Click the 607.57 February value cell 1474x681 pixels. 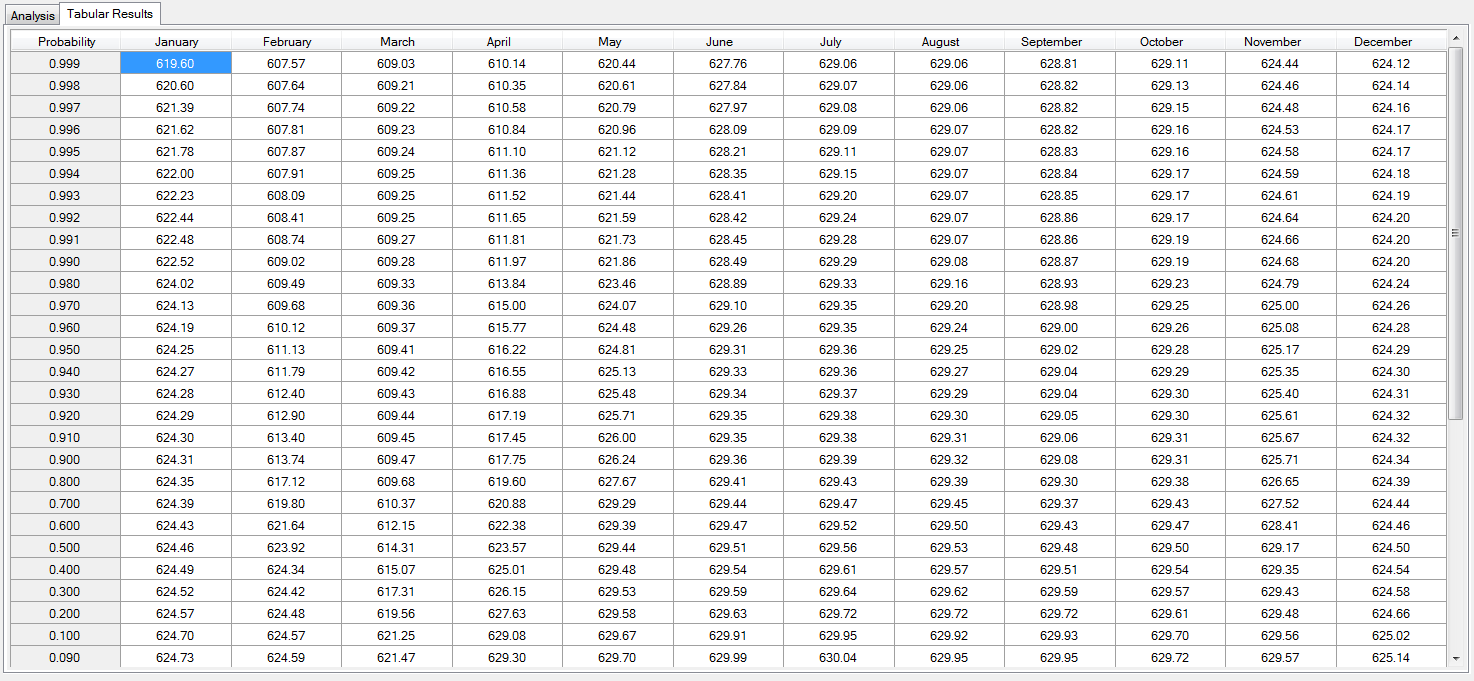point(287,63)
